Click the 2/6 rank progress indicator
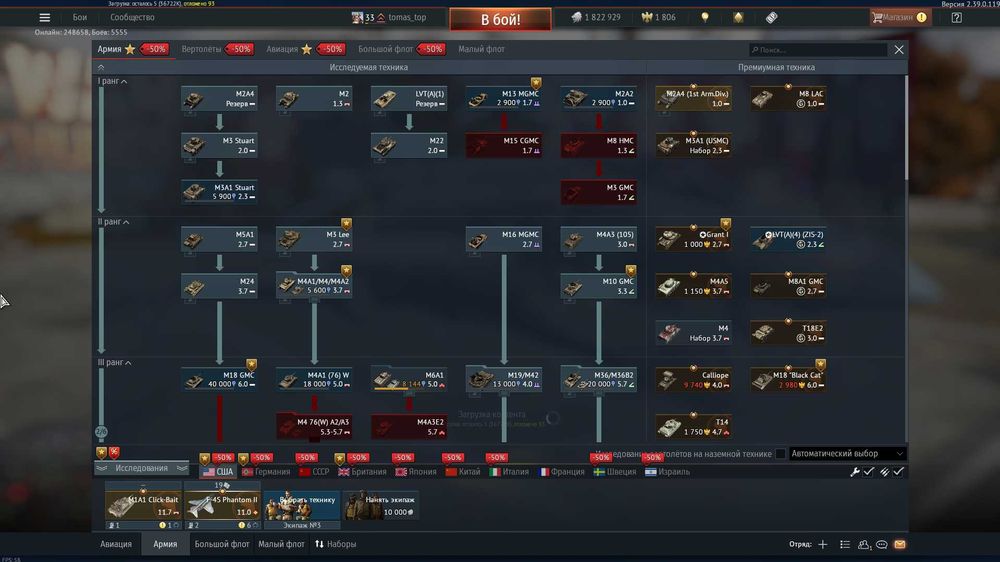This screenshot has width=1000, height=562. [x=101, y=432]
